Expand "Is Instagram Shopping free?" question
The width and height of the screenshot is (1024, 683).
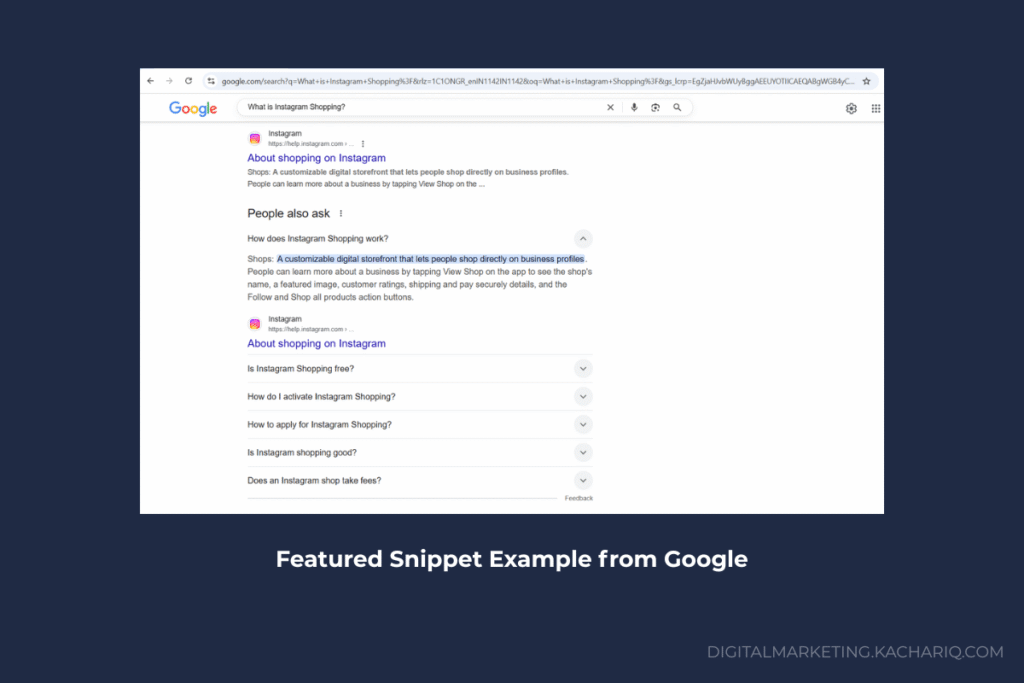click(x=583, y=369)
